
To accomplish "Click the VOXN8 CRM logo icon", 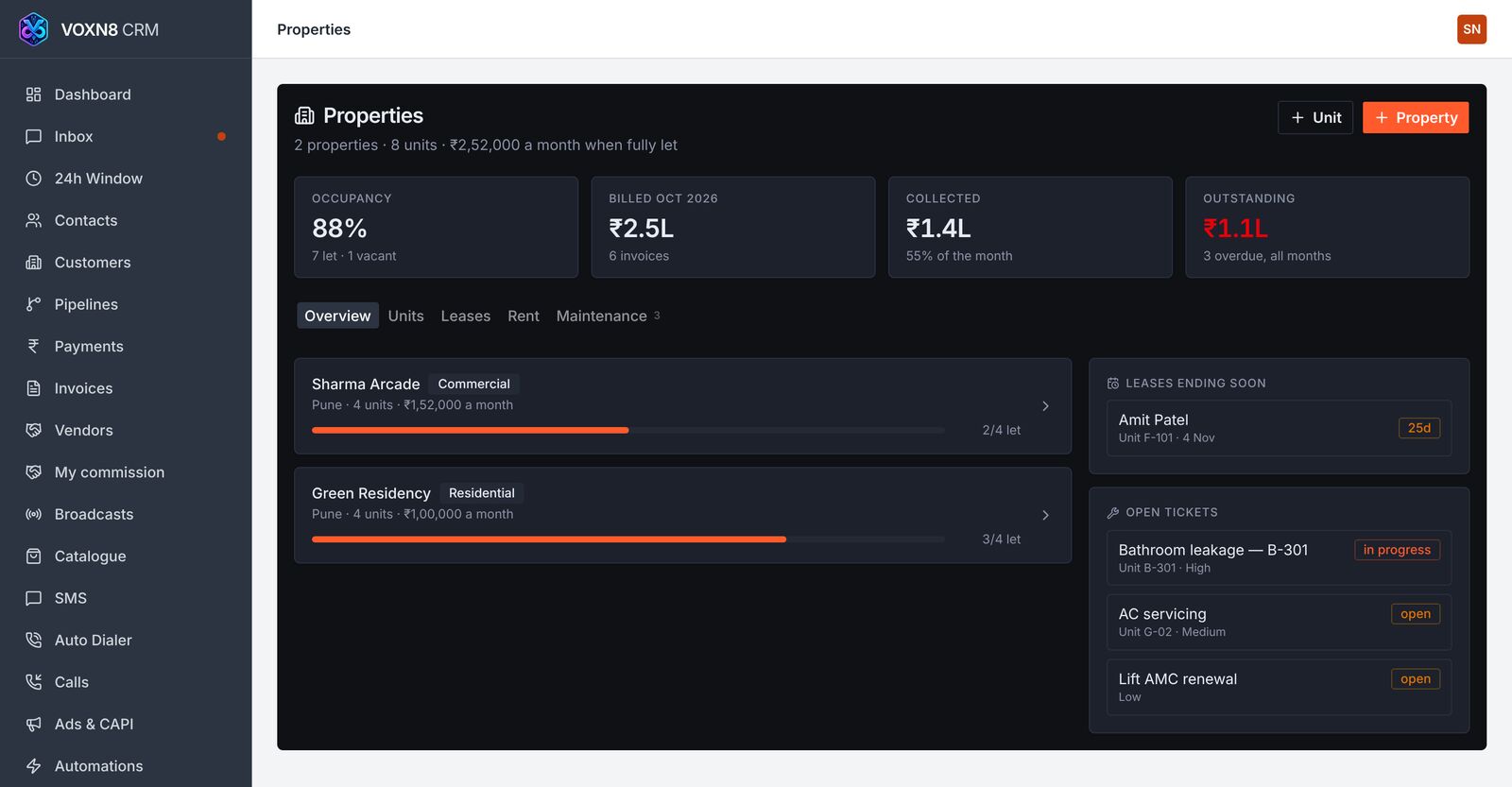I will [33, 29].
